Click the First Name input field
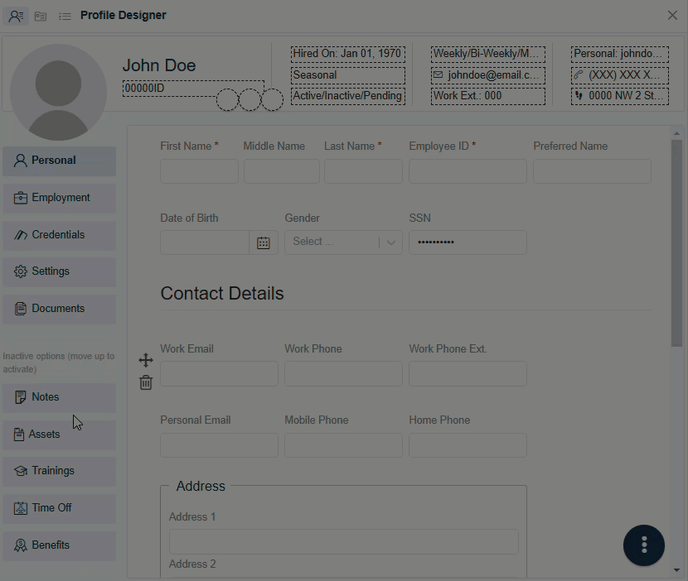 tap(199, 171)
